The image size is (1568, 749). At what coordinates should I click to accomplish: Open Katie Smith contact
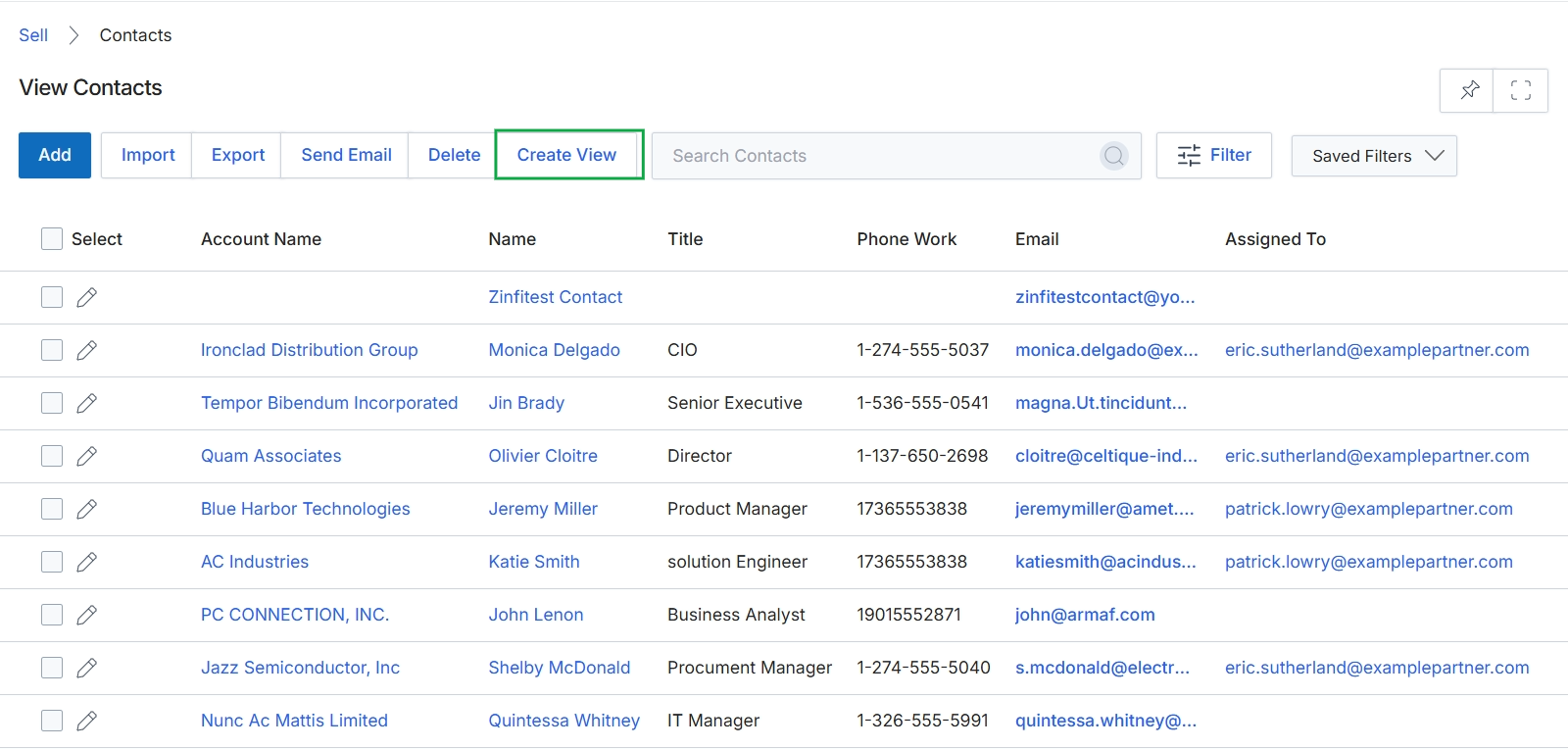click(534, 562)
